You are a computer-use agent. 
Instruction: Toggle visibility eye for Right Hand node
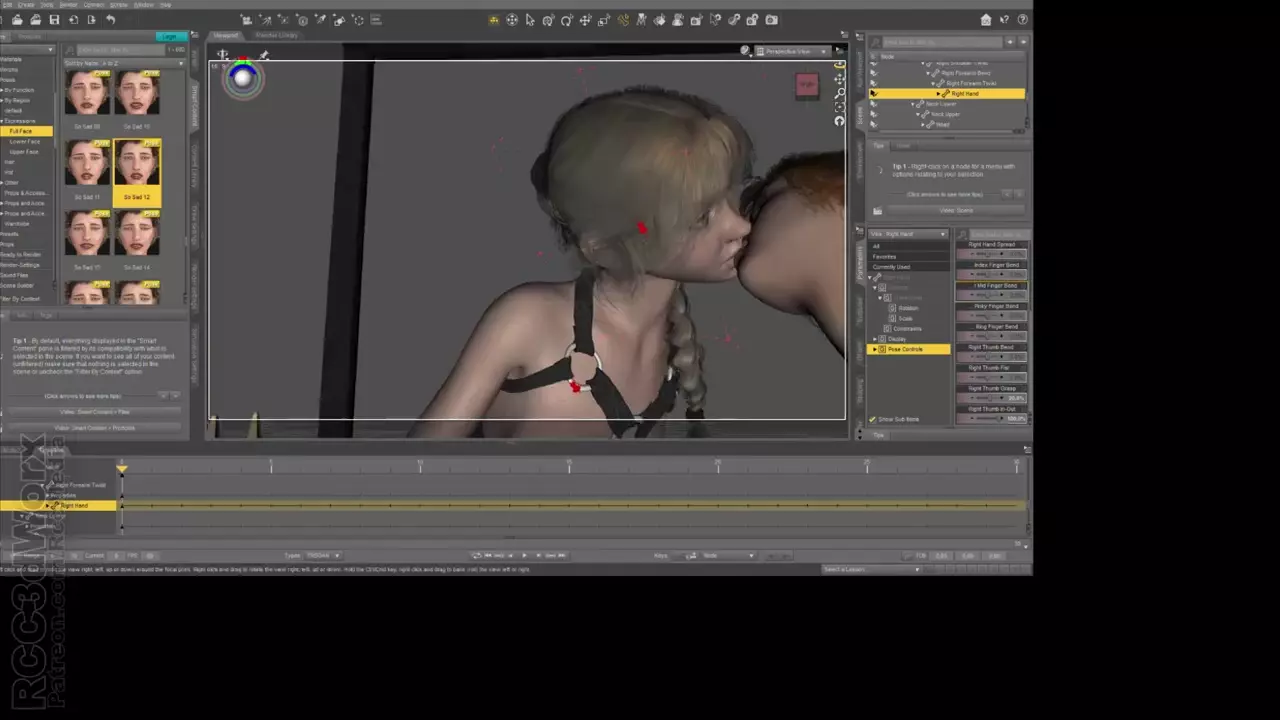(873, 94)
